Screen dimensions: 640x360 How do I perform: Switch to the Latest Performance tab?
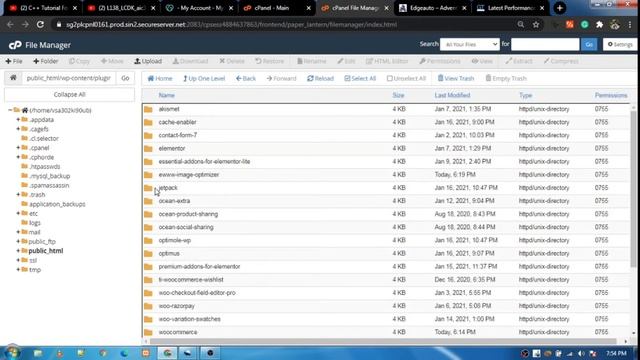click(510, 8)
